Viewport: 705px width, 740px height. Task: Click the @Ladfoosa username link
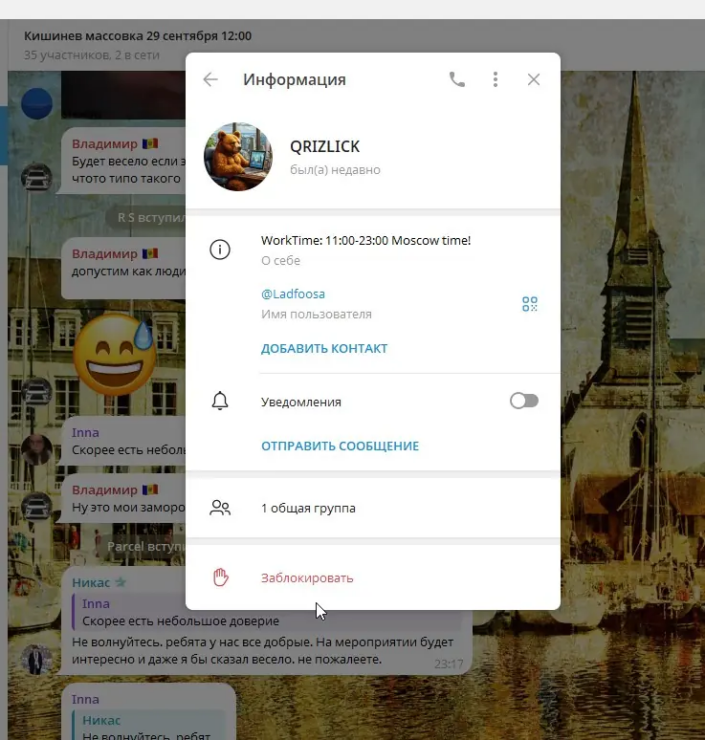coord(292,294)
